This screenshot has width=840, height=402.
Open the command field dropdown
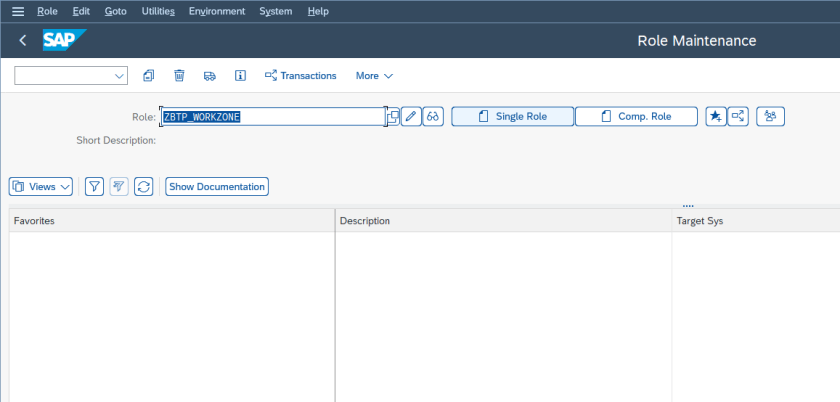[x=119, y=76]
